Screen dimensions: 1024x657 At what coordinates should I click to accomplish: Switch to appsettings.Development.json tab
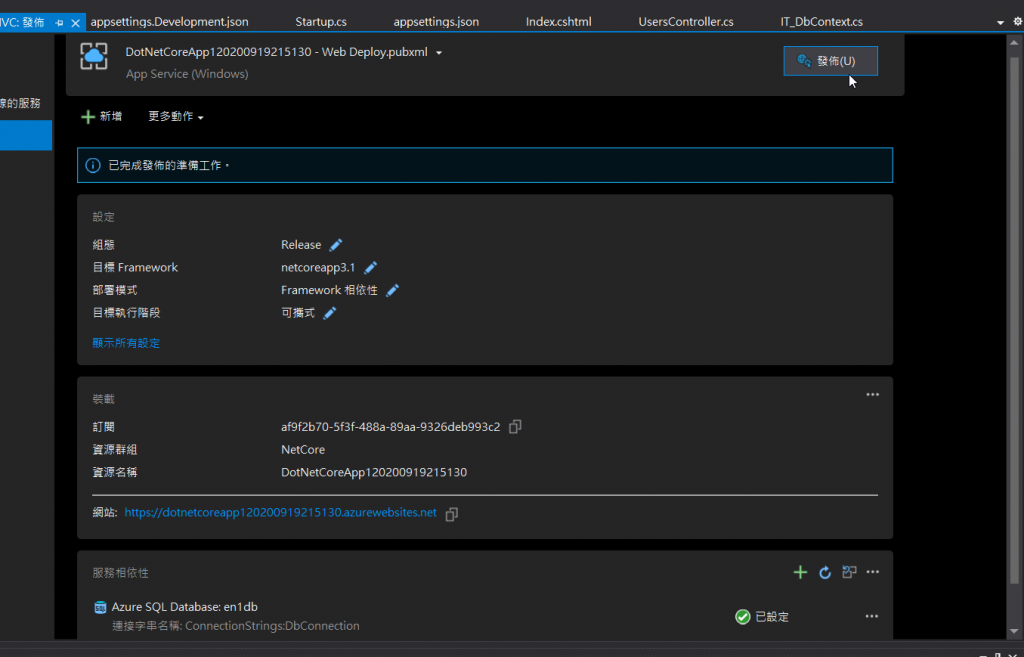pyautogui.click(x=169, y=22)
